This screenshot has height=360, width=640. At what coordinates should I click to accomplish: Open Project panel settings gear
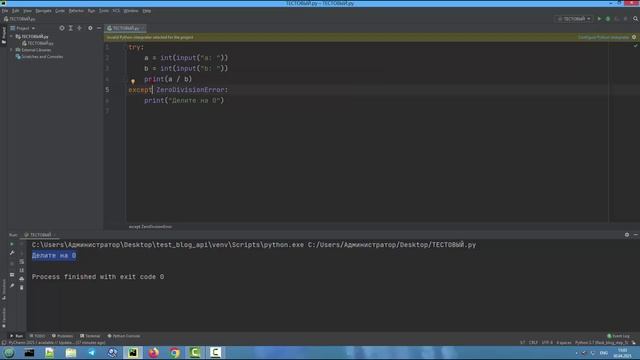click(x=90, y=28)
